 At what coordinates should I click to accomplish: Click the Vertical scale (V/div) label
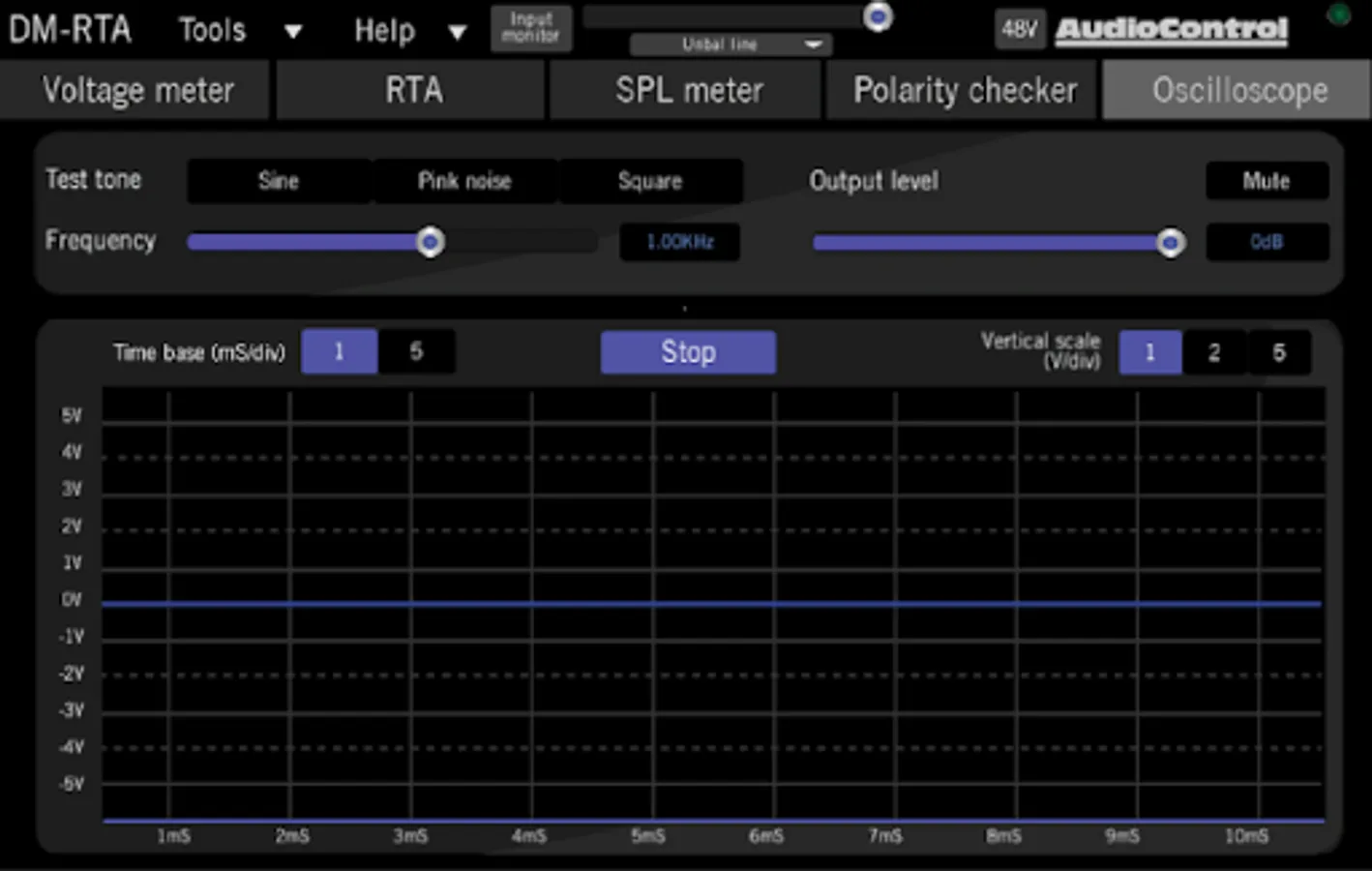[1041, 351]
